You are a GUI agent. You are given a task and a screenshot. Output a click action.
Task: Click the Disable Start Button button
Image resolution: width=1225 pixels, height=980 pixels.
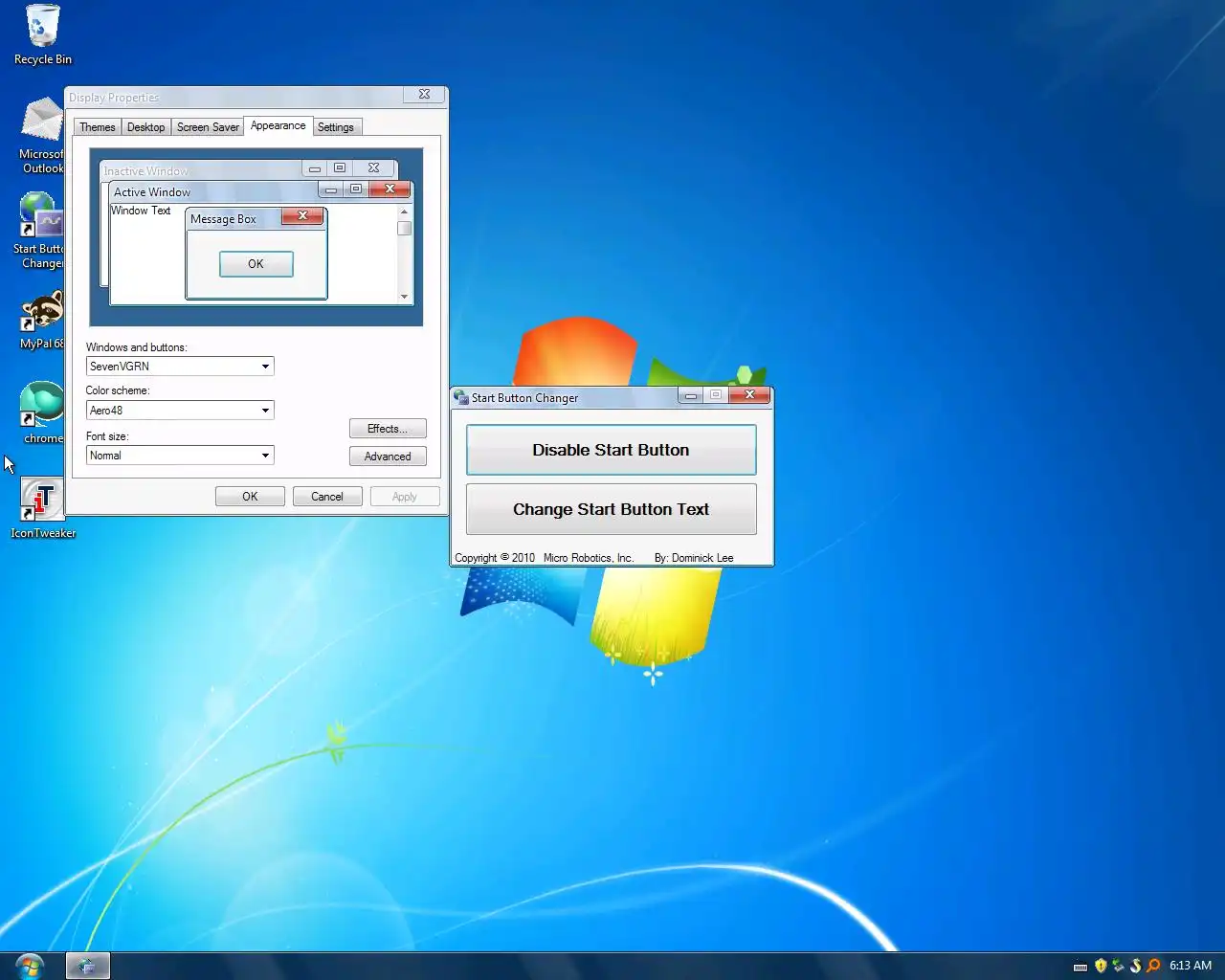click(612, 450)
